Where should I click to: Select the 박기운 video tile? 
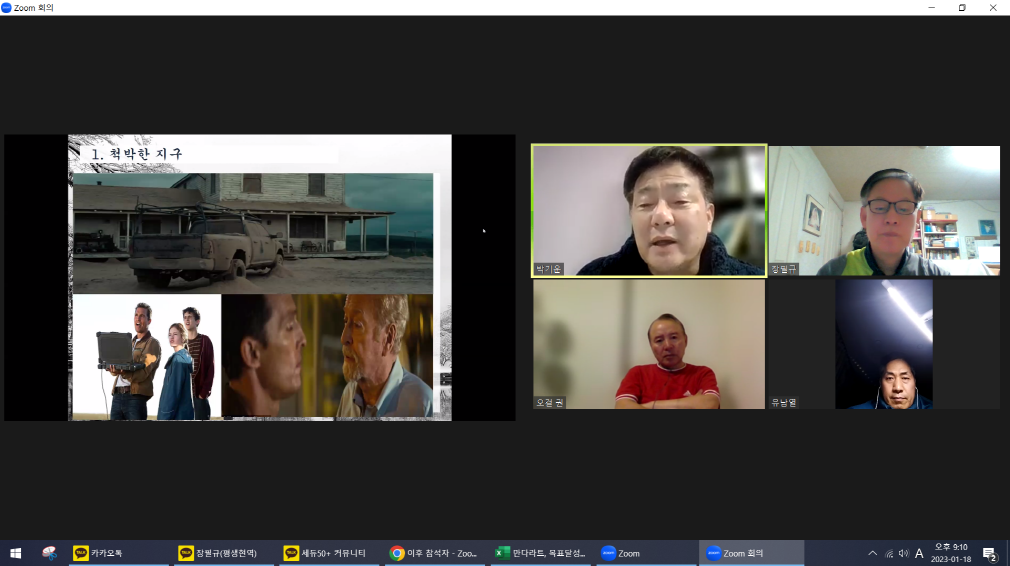[649, 211]
